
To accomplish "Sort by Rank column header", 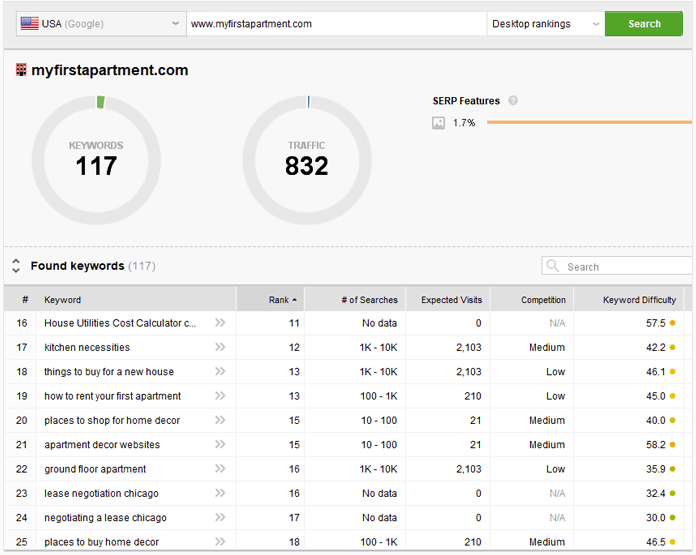I will pos(271,300).
